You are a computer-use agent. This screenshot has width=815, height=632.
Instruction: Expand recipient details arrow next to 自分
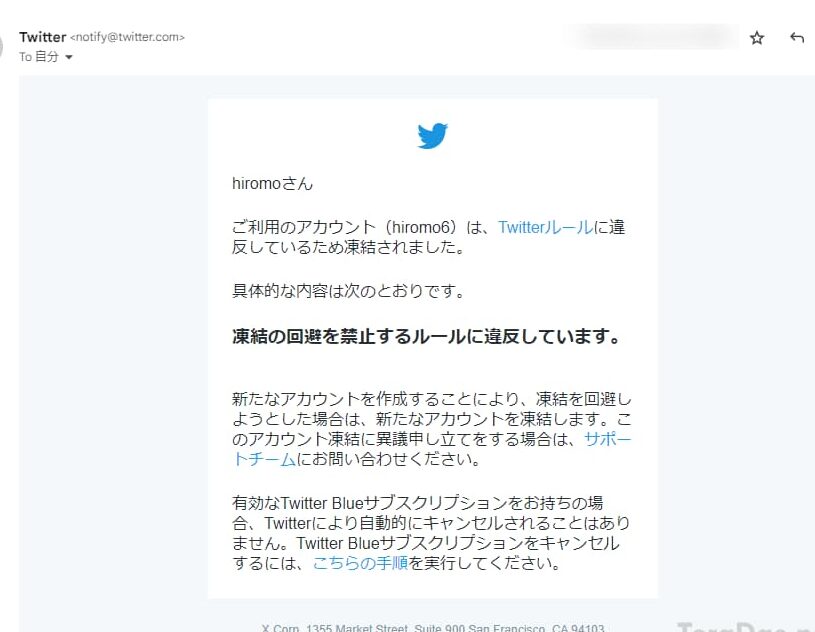(69, 58)
